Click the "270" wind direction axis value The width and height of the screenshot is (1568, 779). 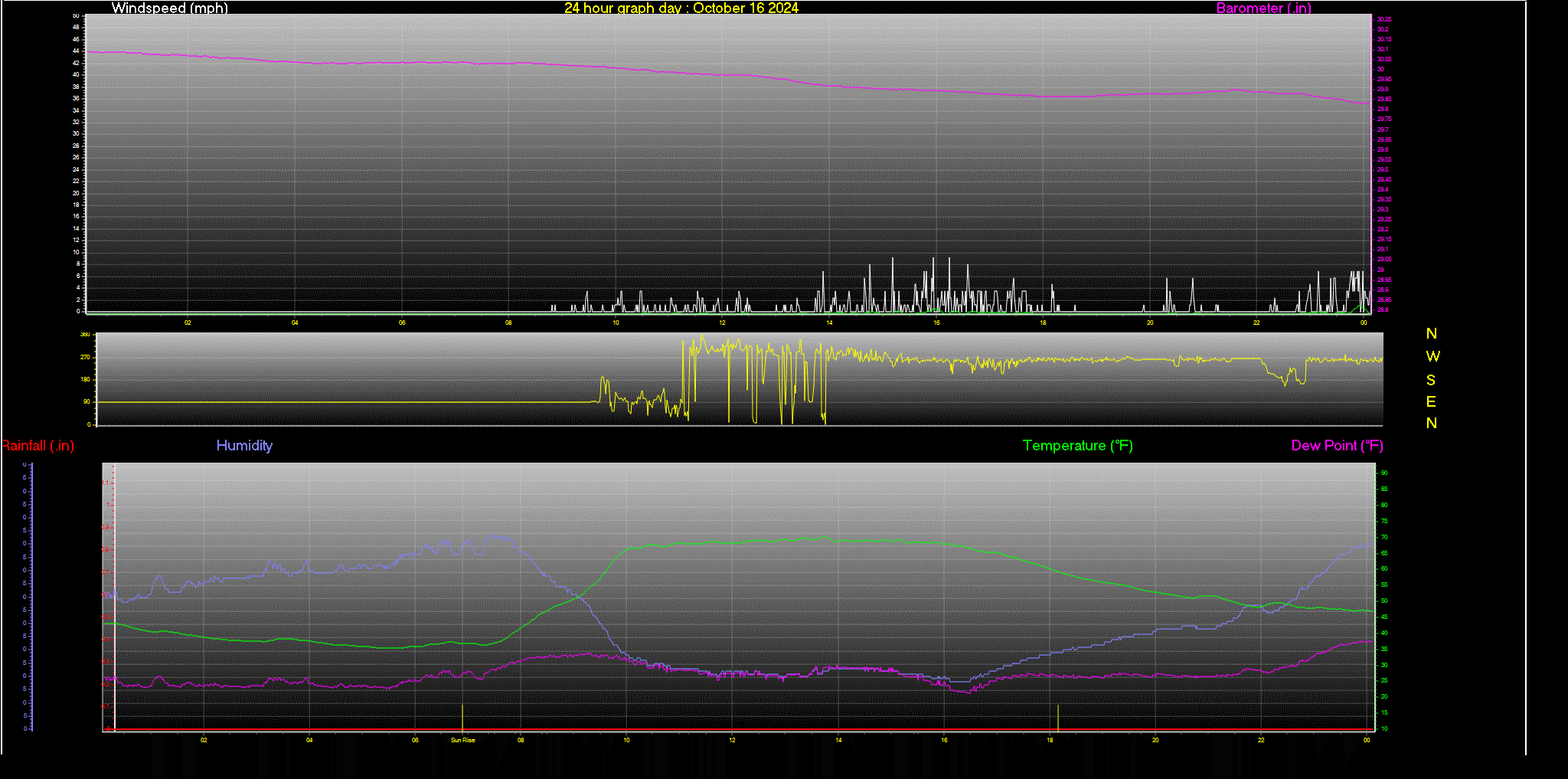click(x=85, y=357)
